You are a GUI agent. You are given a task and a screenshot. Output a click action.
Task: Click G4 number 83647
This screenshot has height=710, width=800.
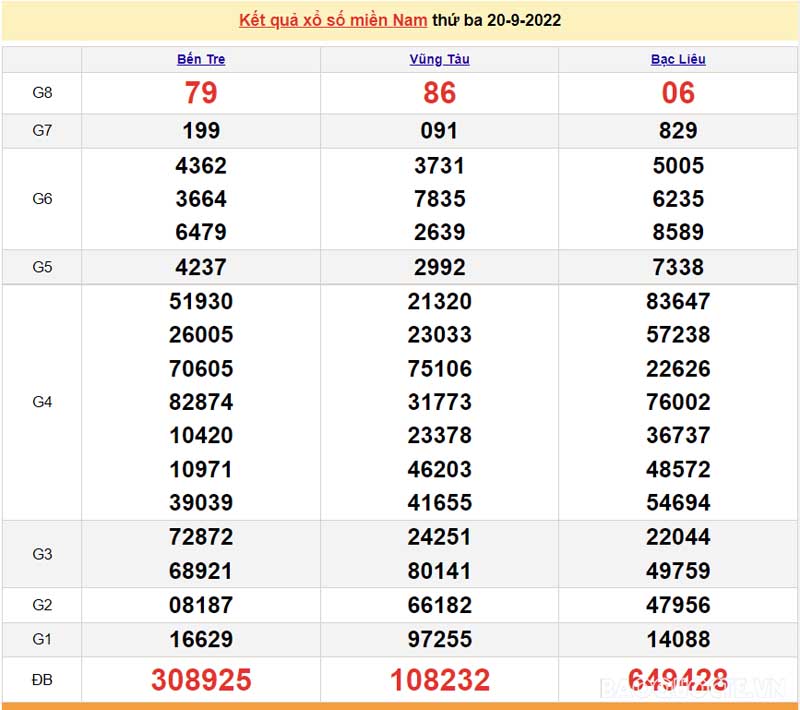[678, 301]
